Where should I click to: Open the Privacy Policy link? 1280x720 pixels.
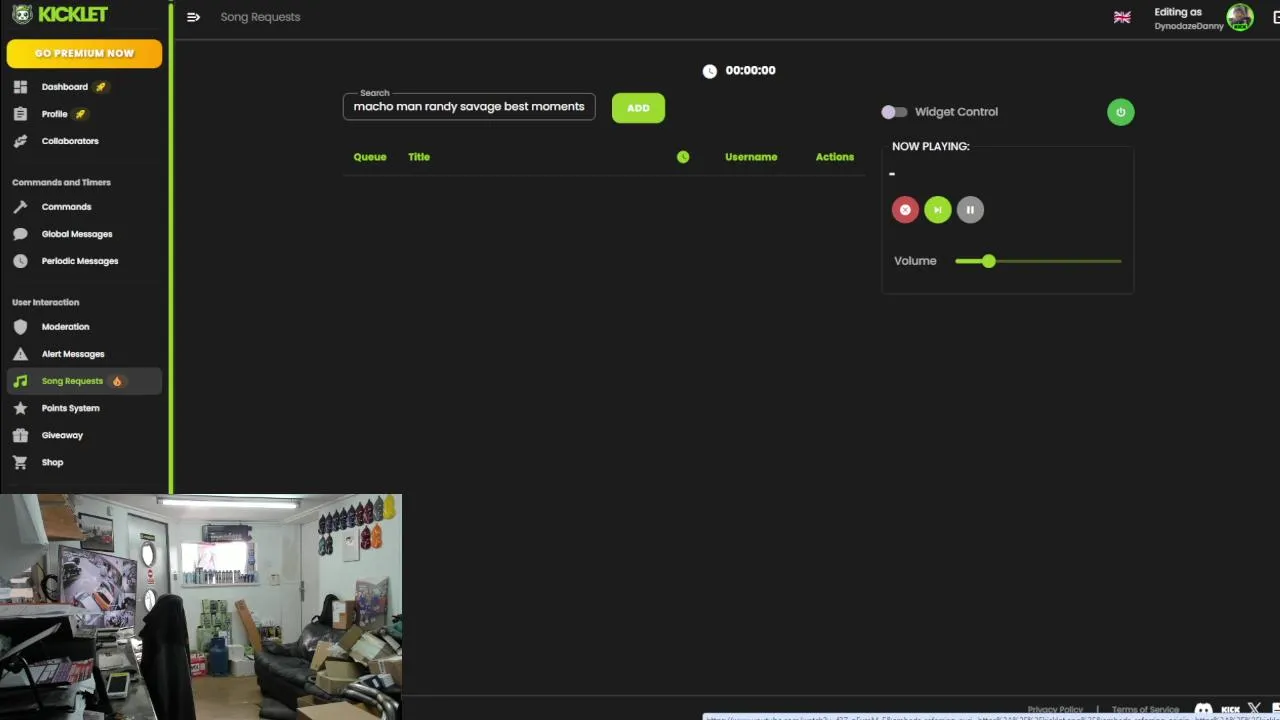pyautogui.click(x=1055, y=710)
